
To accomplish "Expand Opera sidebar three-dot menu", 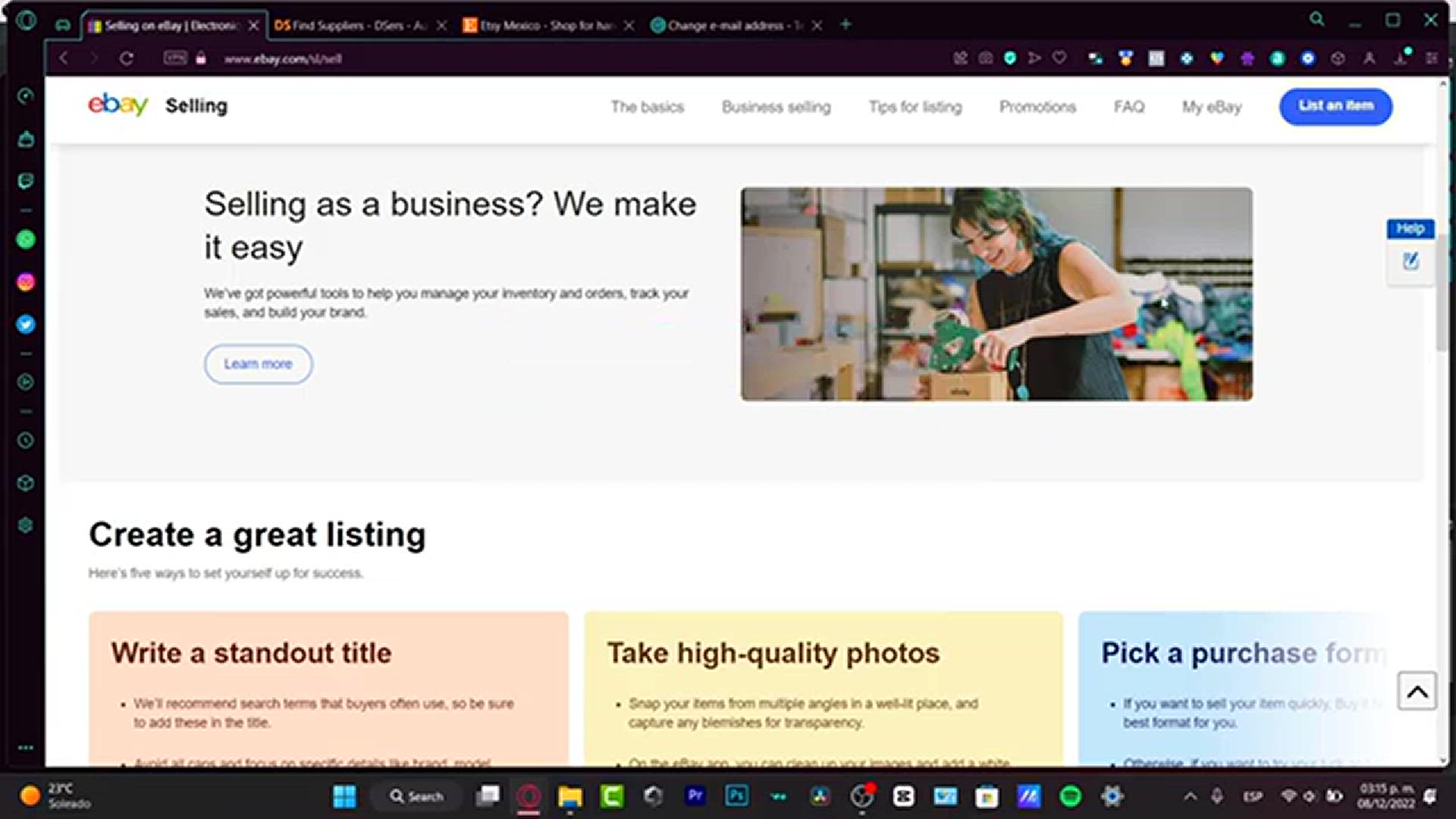I will (x=26, y=748).
